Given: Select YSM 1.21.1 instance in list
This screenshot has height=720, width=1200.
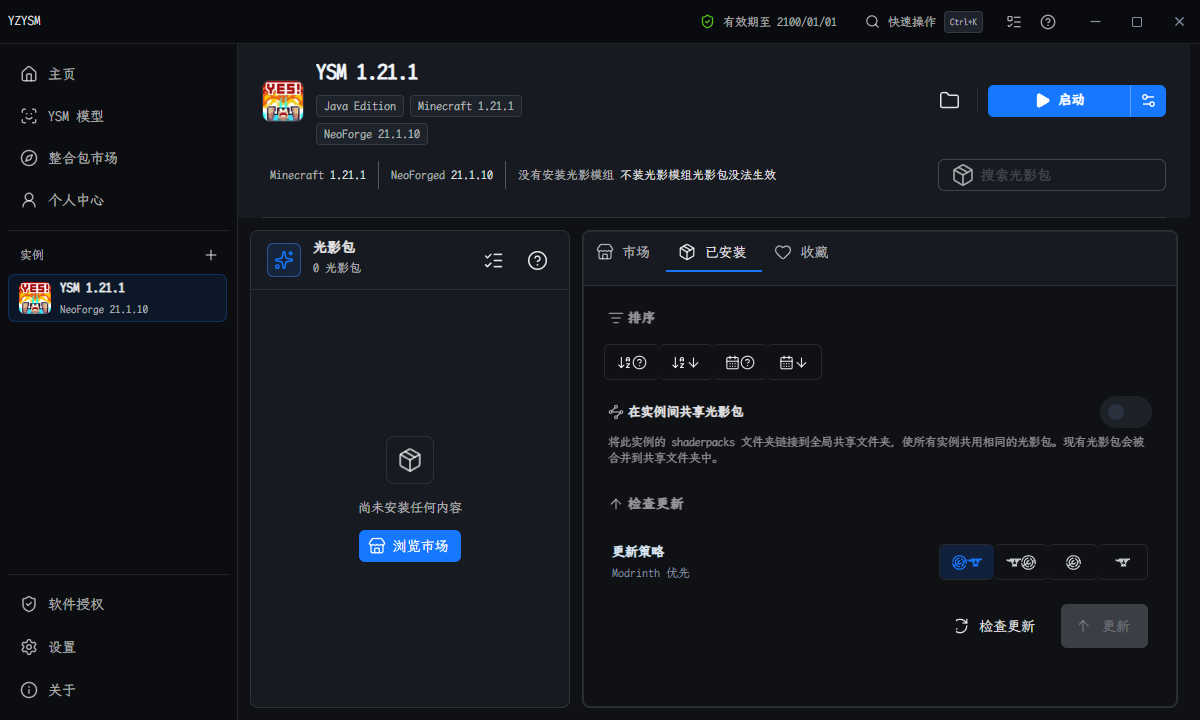Looking at the screenshot, I should [x=118, y=298].
